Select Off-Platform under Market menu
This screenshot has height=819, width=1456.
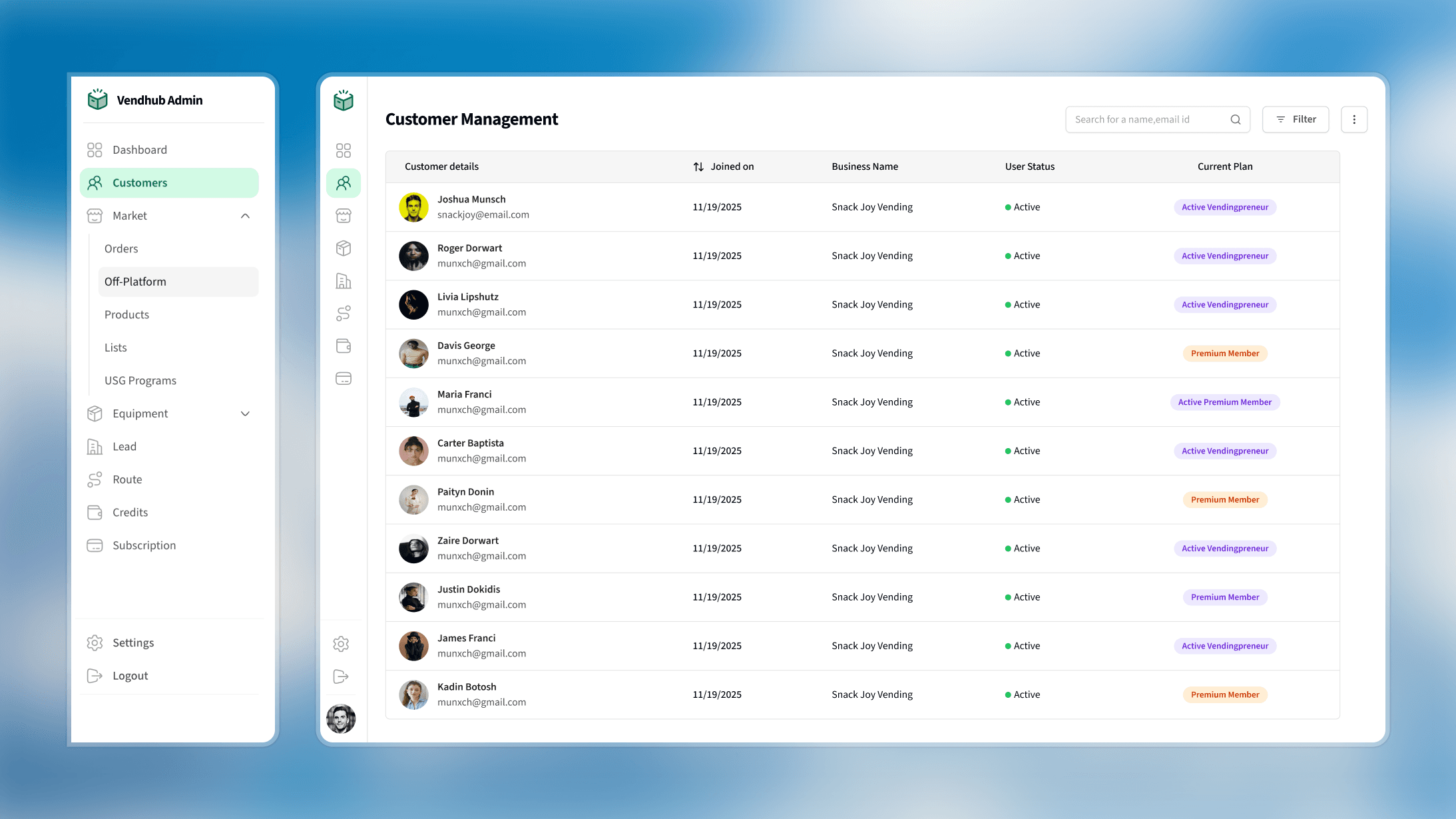coord(136,281)
